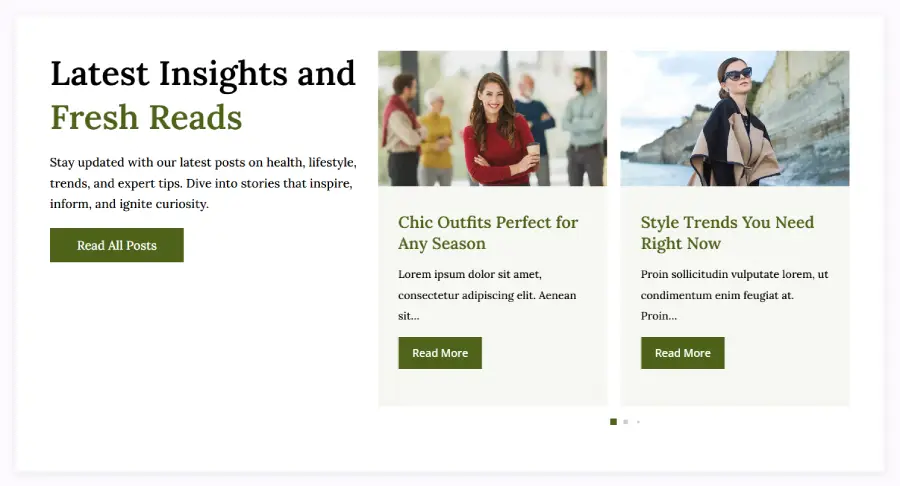The image size is (900, 486).
Task: Click the sunglasses on the caped woman
Action: click(x=737, y=74)
